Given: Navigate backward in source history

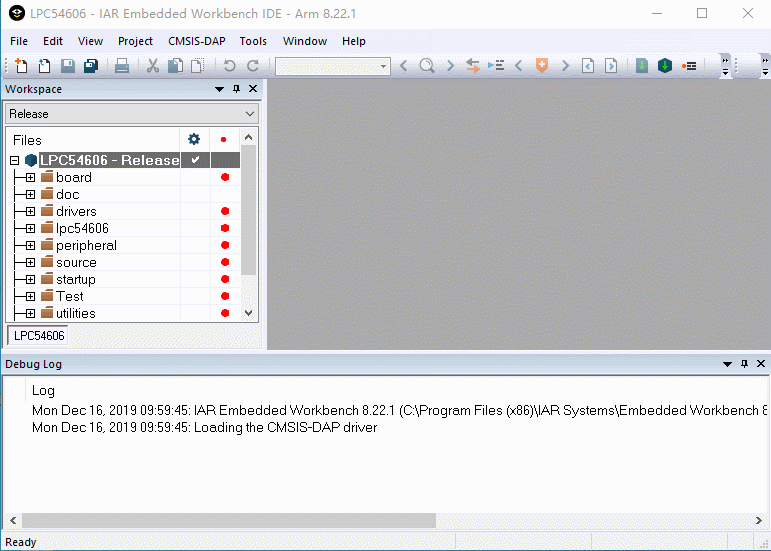Looking at the screenshot, I should point(588,65).
